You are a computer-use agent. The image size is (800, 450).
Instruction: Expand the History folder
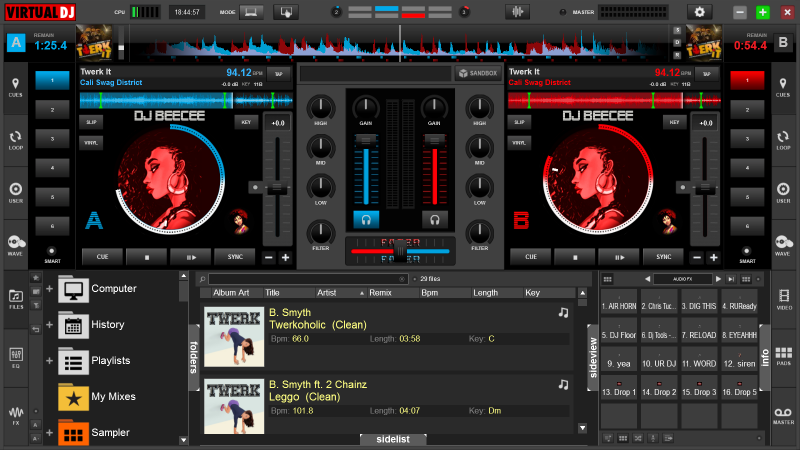pyautogui.click(x=49, y=324)
